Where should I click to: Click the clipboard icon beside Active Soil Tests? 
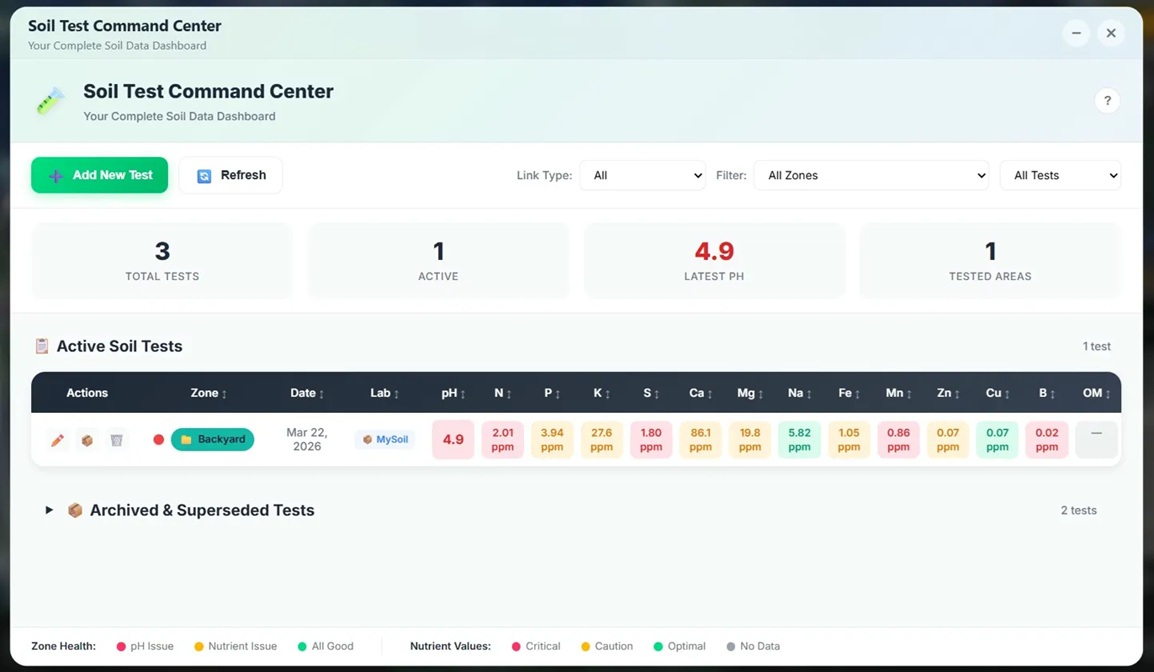click(41, 345)
